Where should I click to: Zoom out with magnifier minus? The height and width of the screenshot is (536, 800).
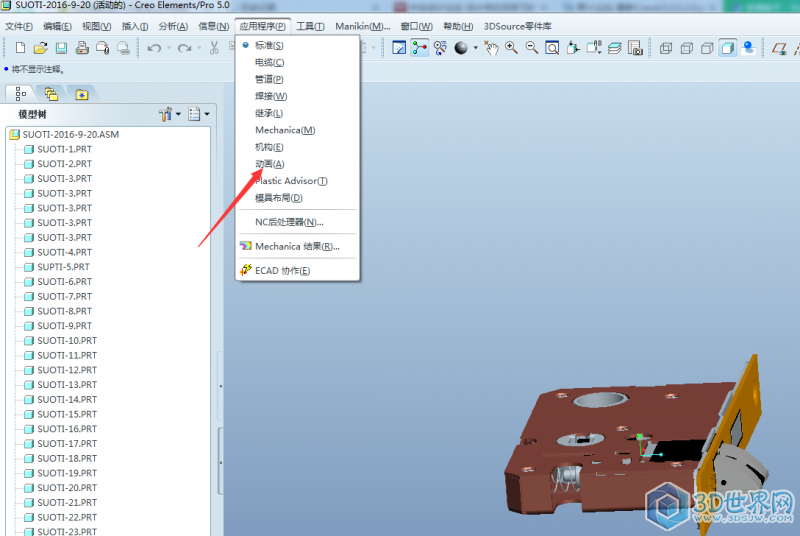tap(532, 48)
